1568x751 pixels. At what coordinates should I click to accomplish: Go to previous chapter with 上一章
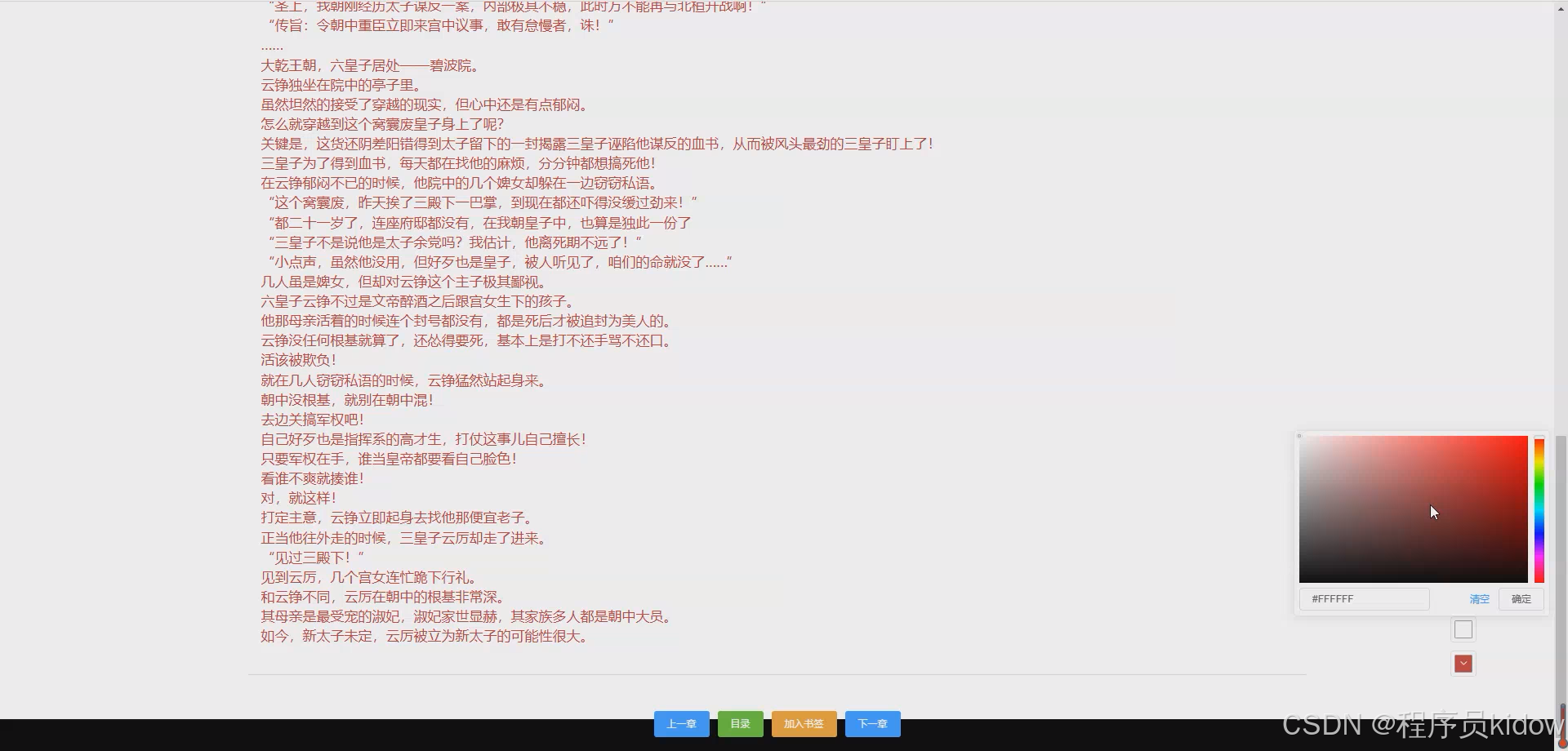pyautogui.click(x=681, y=723)
